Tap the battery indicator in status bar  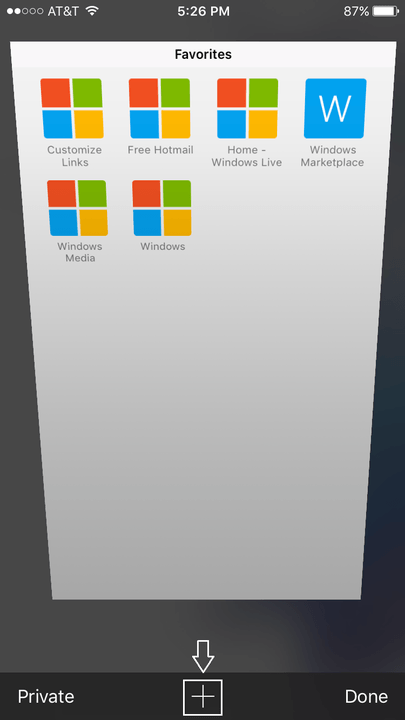tap(385, 11)
